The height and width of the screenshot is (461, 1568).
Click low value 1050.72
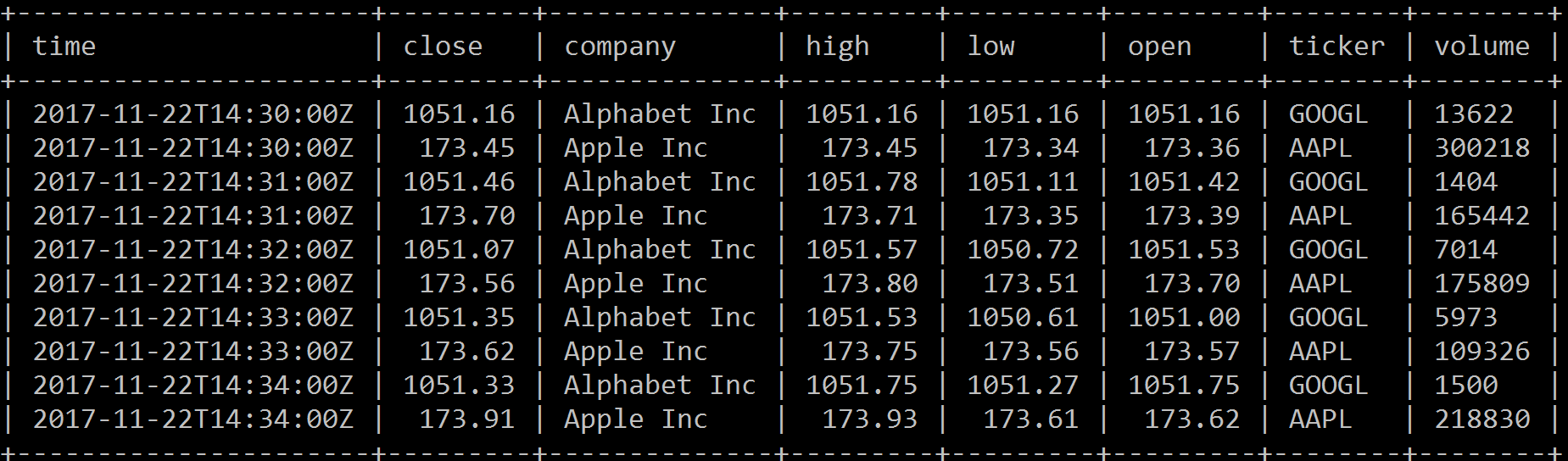(x=1023, y=250)
